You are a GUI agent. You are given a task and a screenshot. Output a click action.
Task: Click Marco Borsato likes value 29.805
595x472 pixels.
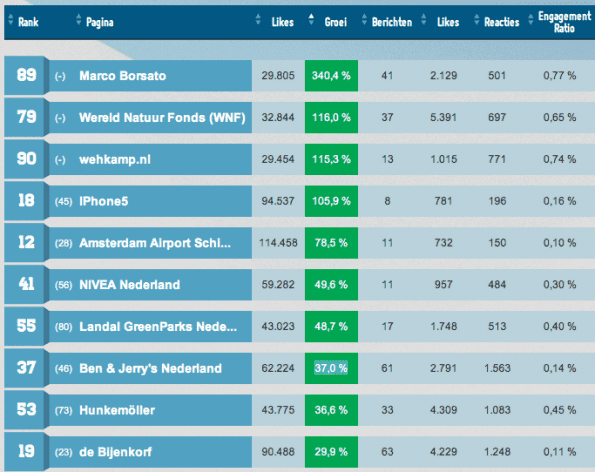tap(278, 76)
